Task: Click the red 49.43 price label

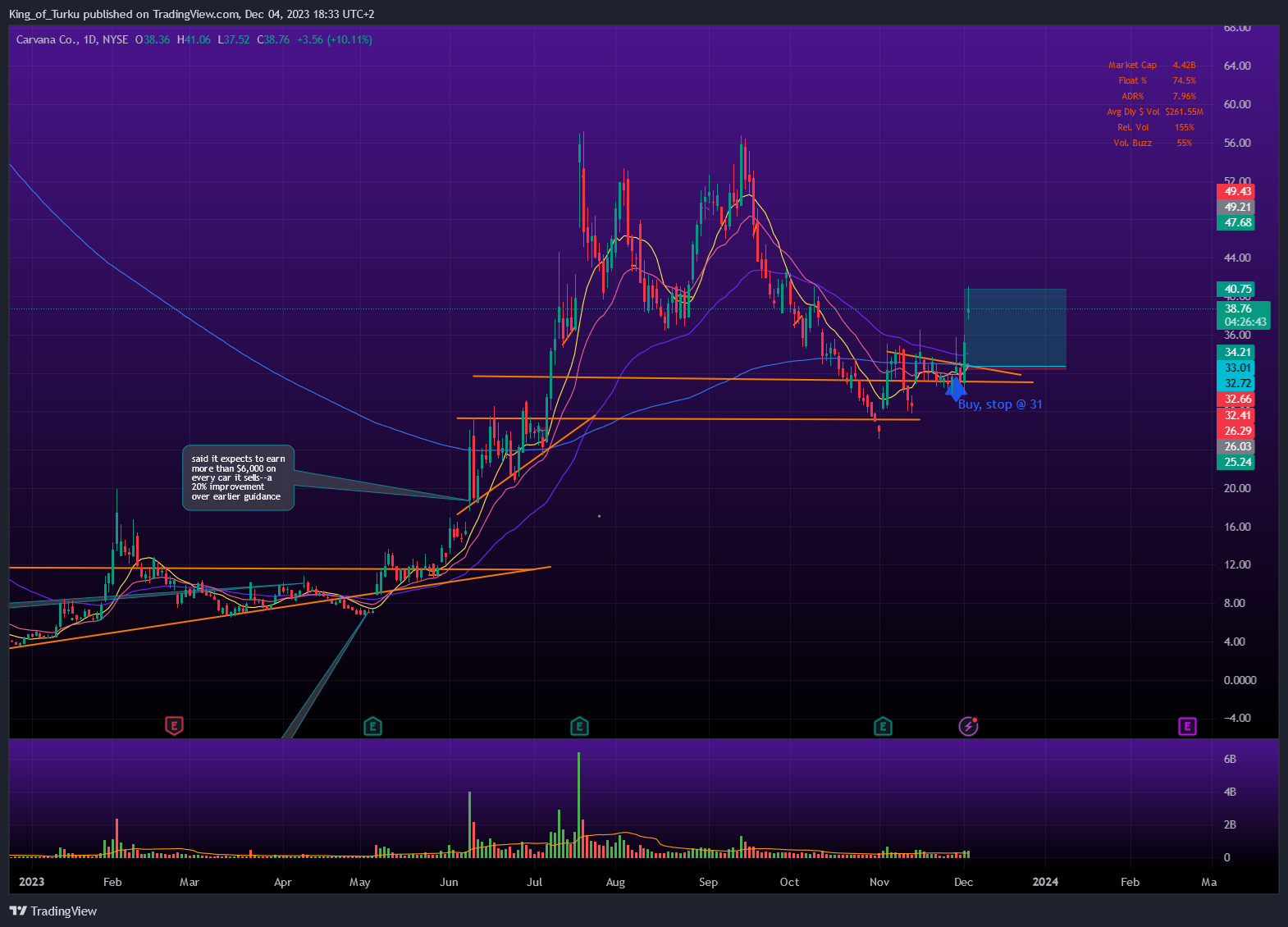Action: tap(1235, 191)
